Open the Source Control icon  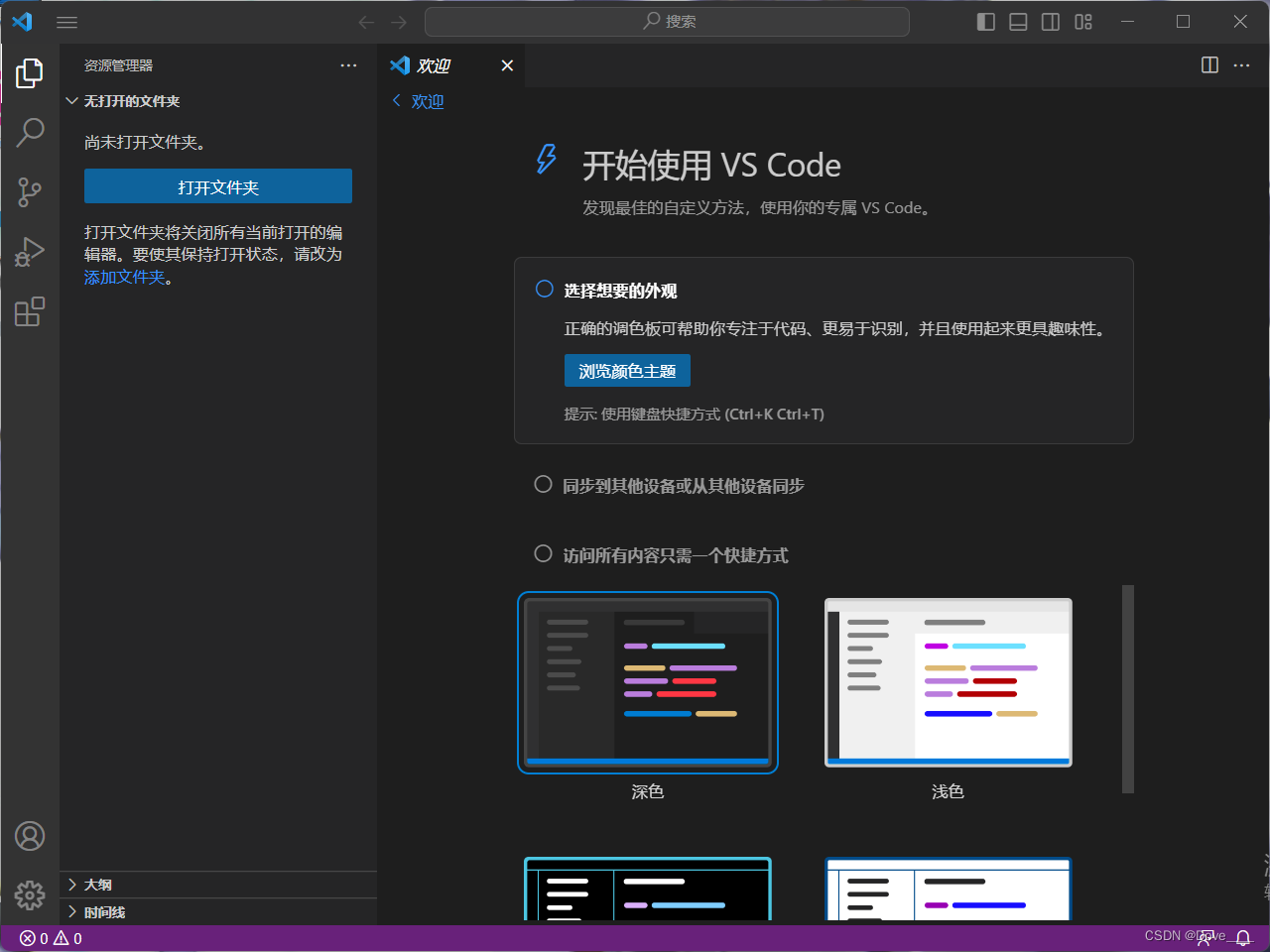coord(30,192)
